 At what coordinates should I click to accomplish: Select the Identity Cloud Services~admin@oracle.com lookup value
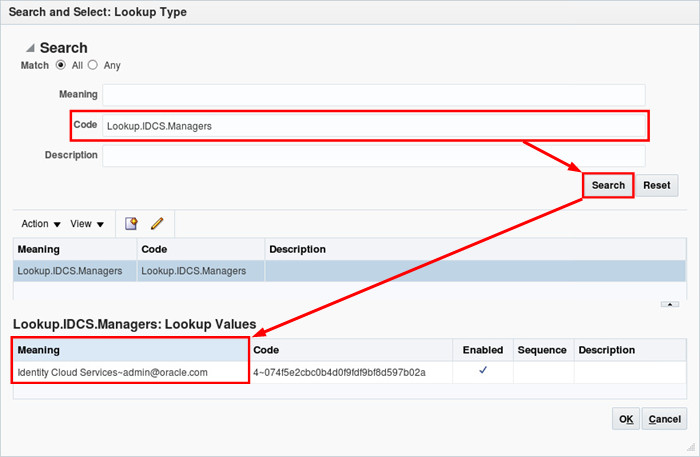(112, 372)
